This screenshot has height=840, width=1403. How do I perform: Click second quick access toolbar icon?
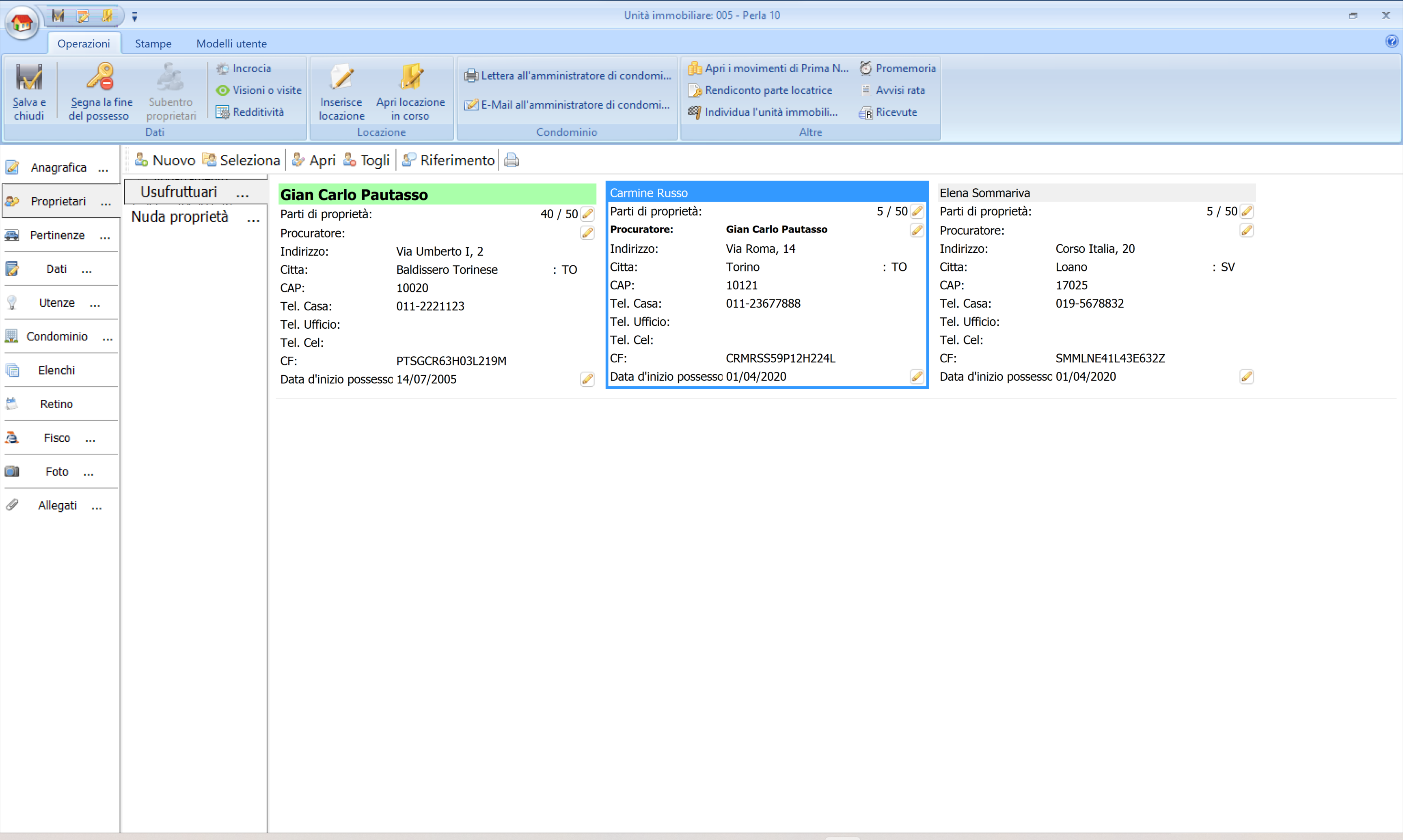pos(83,16)
